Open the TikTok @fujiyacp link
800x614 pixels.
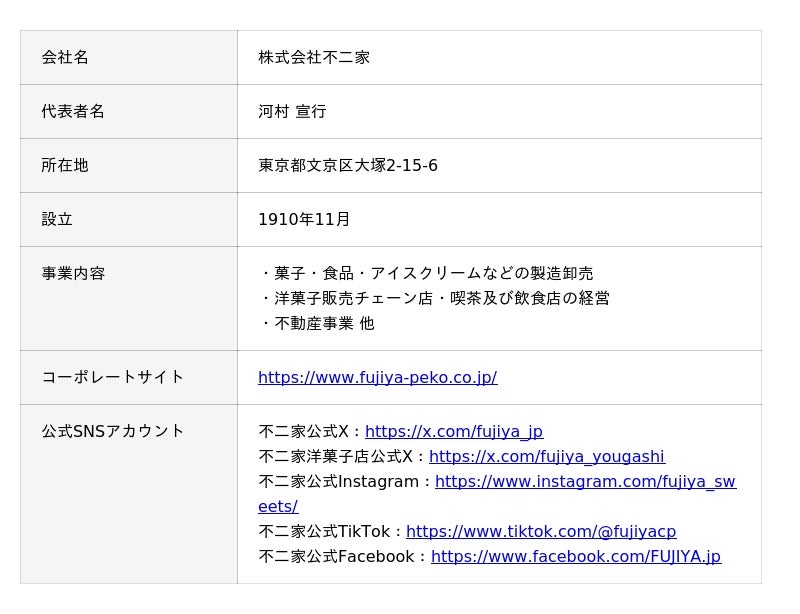click(541, 532)
